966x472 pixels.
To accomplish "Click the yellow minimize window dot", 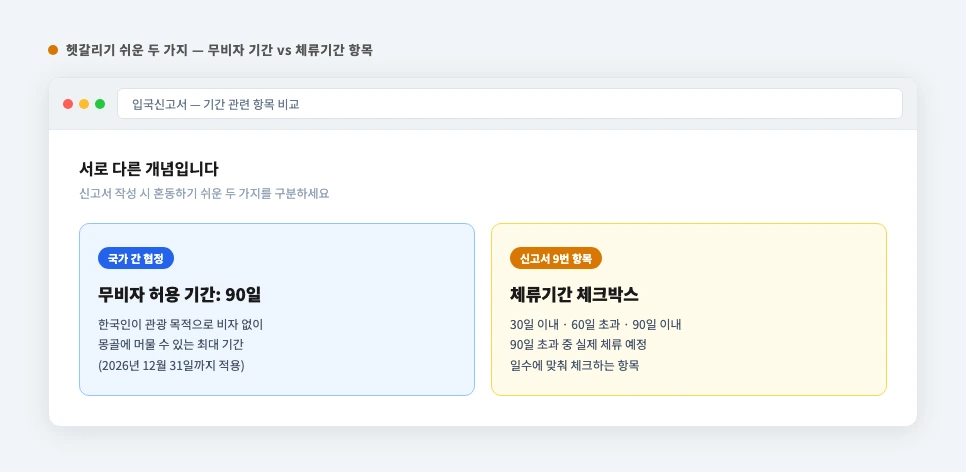I will click(84, 104).
